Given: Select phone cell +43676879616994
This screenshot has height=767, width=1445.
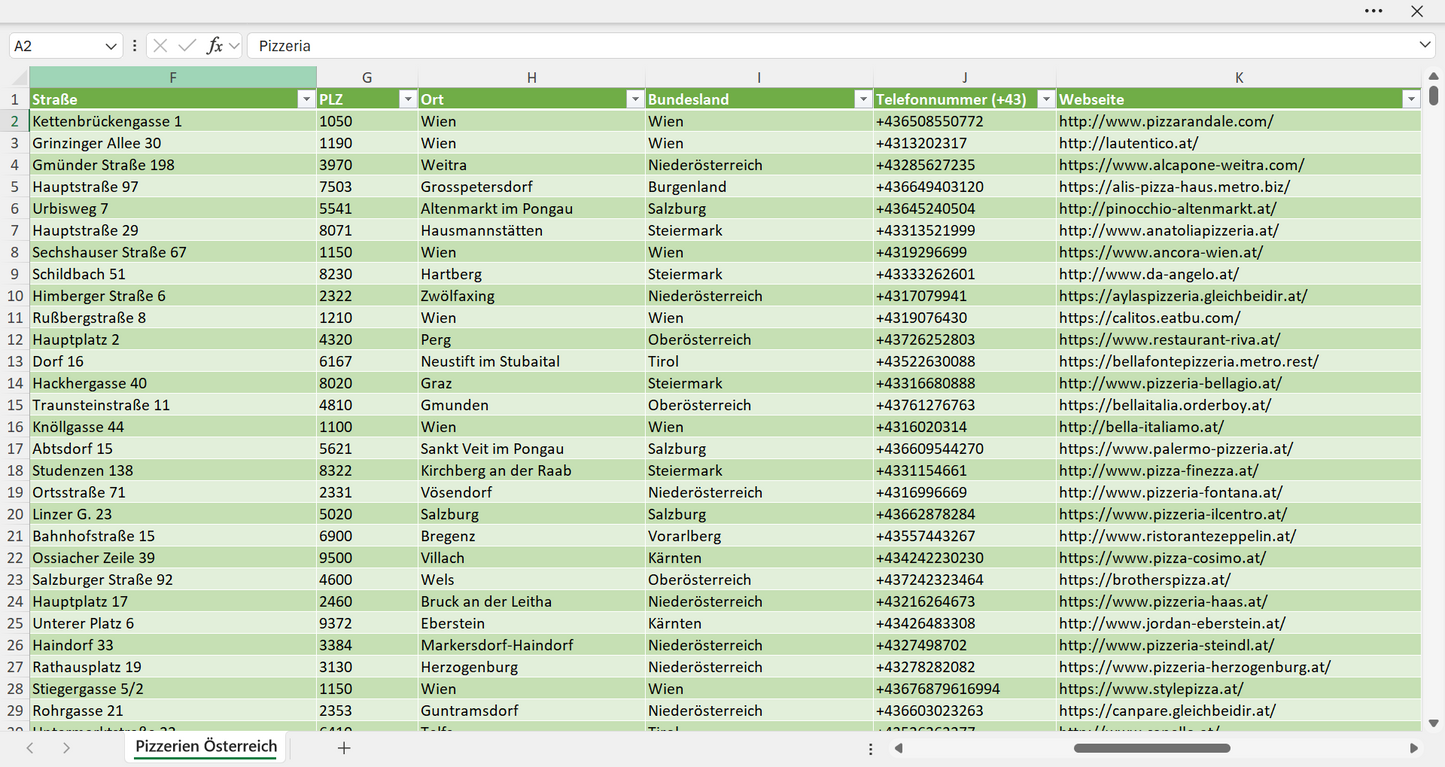Looking at the screenshot, I should [x=964, y=689].
